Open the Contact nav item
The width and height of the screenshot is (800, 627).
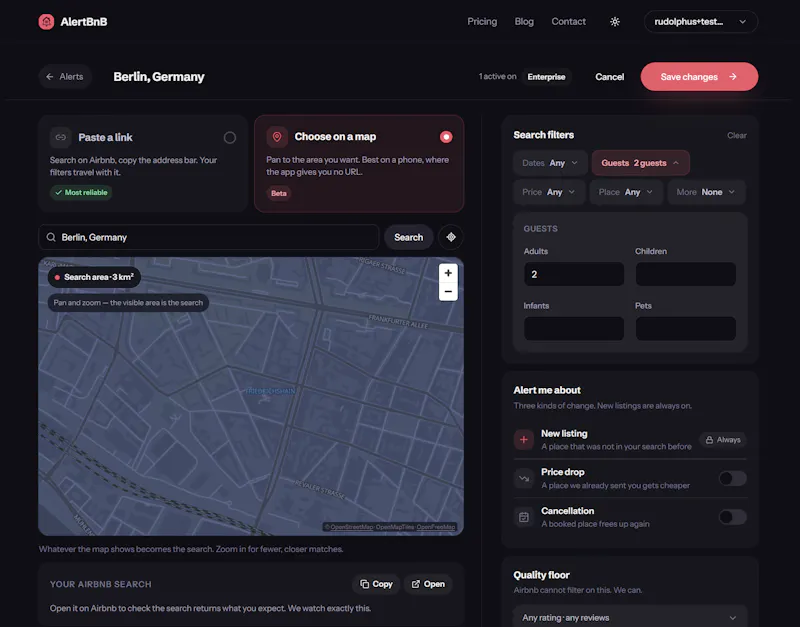click(x=568, y=21)
